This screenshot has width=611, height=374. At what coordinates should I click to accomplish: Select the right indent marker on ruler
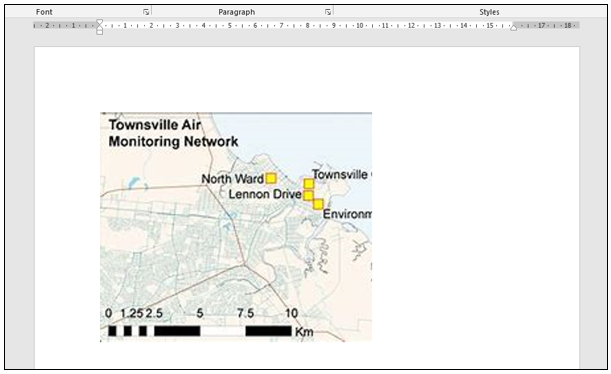[514, 28]
